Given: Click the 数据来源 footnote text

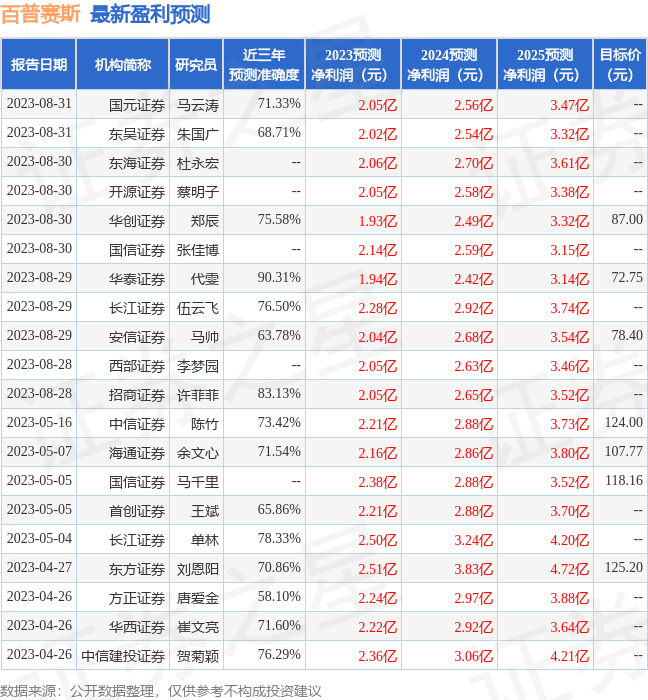Looking at the screenshot, I should [x=161, y=691].
